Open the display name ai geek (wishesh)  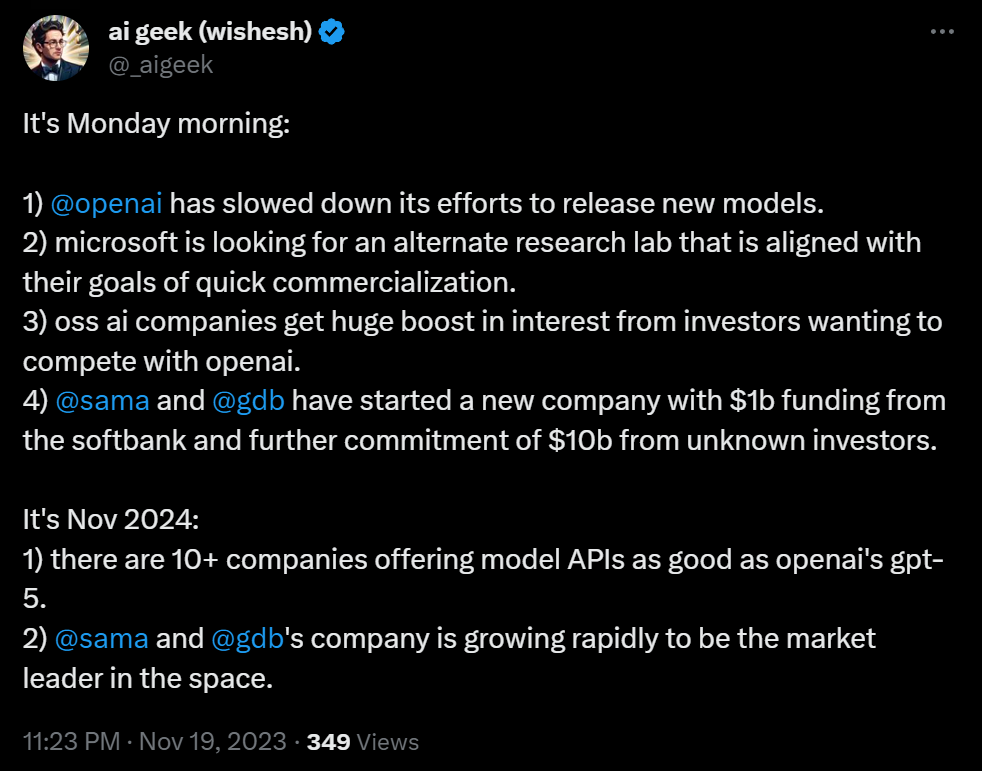[210, 31]
